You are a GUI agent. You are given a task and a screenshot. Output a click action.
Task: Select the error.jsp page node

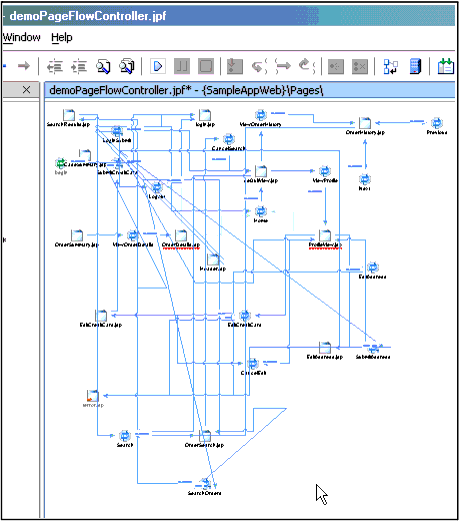pos(93,396)
